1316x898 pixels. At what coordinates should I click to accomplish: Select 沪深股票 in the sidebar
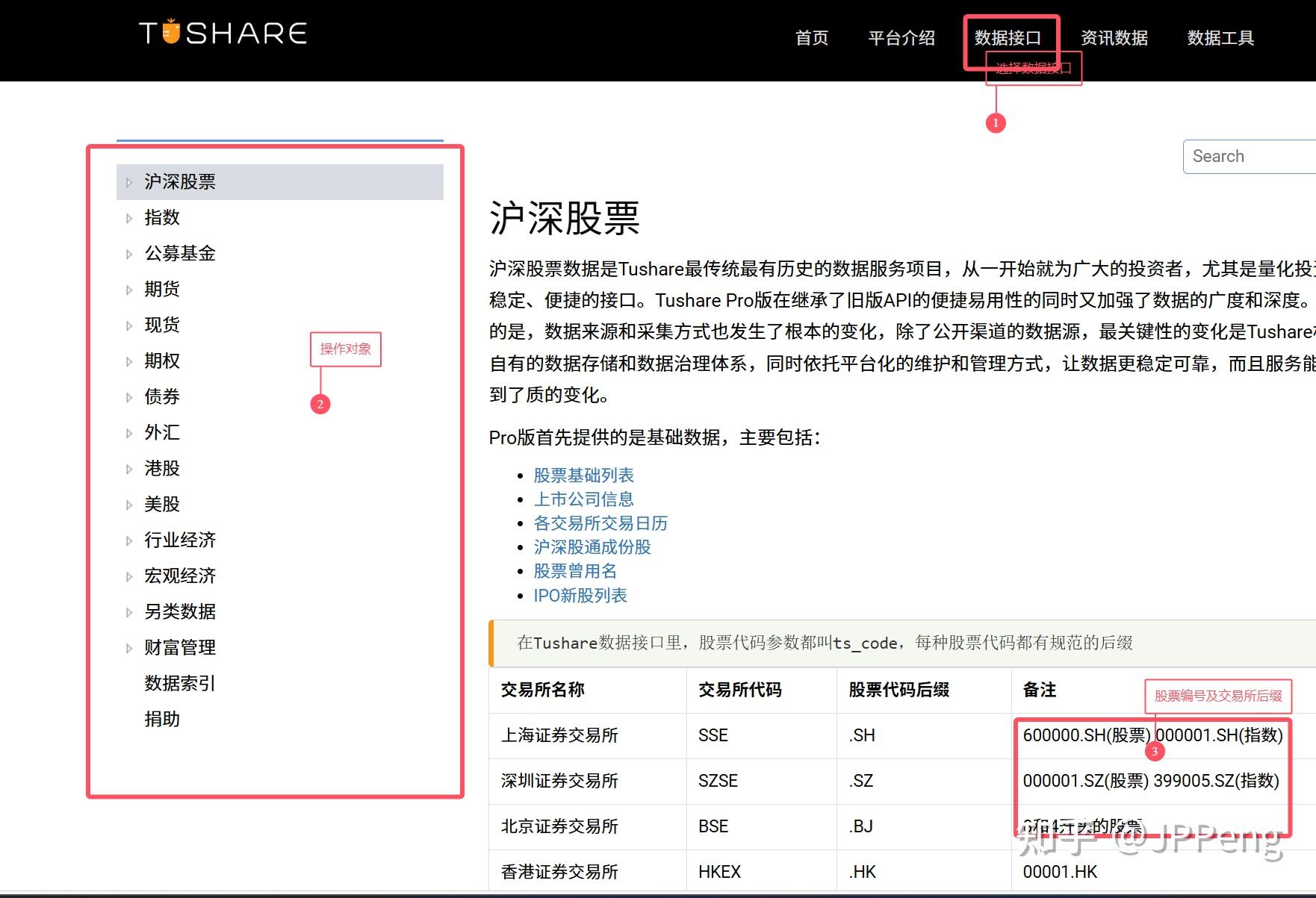point(180,181)
